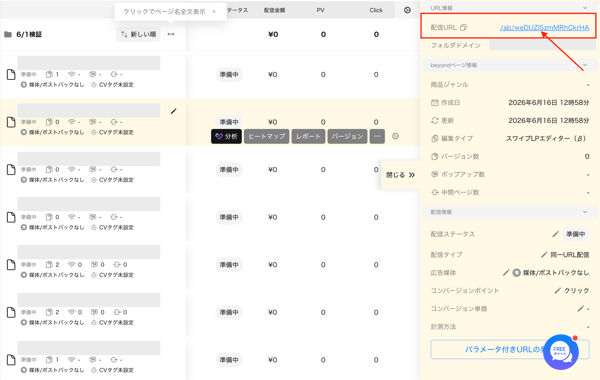Click the highlighted row's page icon
The image size is (600, 380).
tap(11, 122)
